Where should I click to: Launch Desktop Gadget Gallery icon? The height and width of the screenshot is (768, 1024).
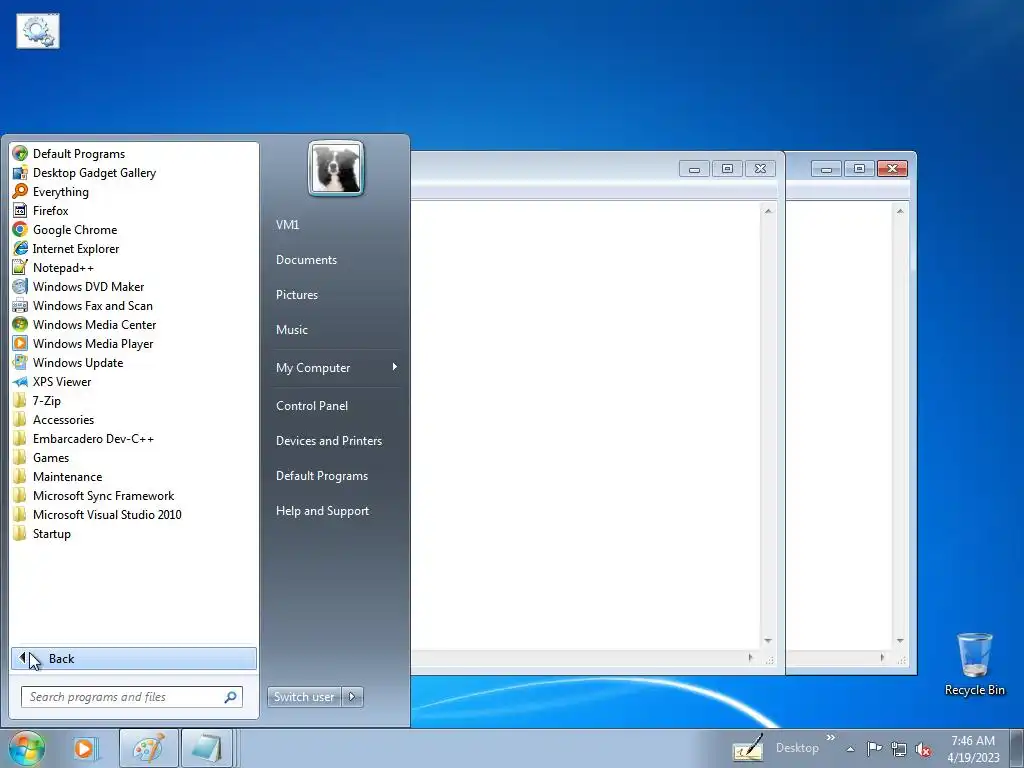(x=20, y=172)
